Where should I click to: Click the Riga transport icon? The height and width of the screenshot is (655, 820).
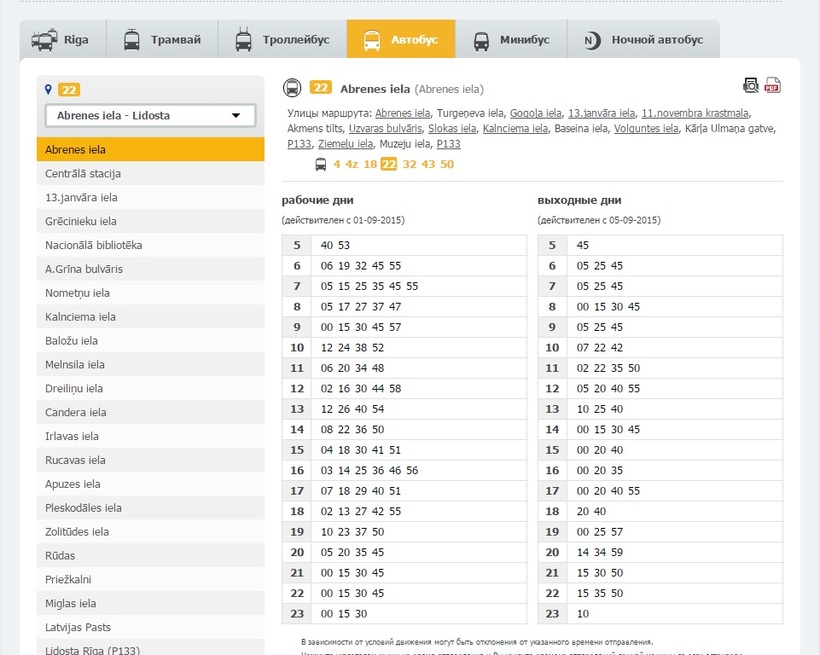tap(44, 41)
